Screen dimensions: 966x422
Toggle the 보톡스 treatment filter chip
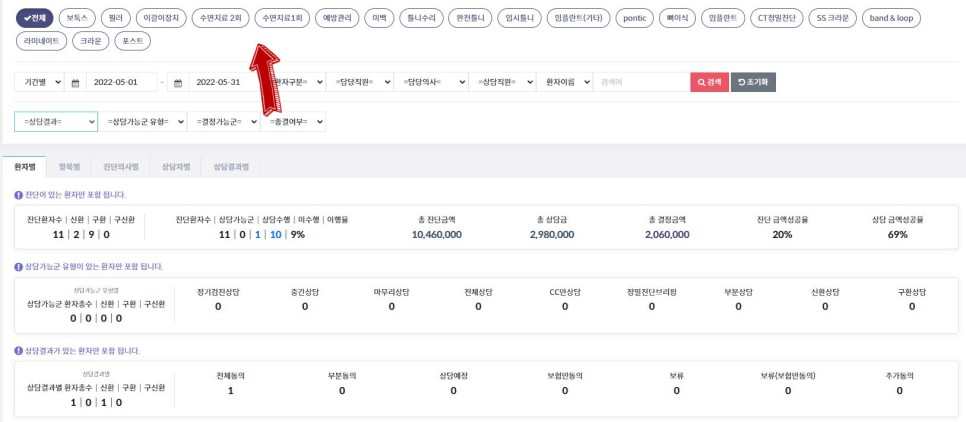point(76,18)
